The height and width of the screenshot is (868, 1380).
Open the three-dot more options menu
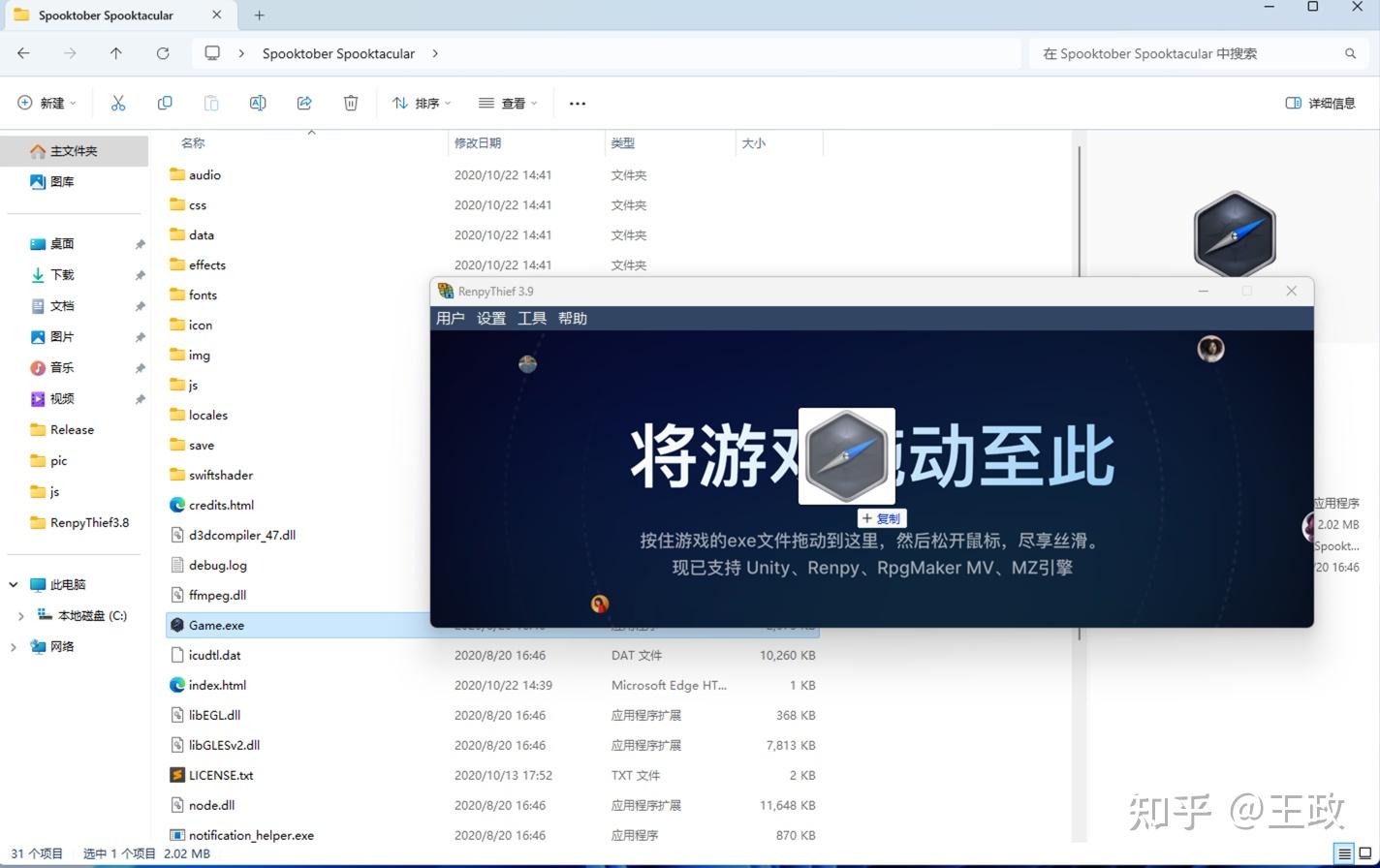(578, 104)
